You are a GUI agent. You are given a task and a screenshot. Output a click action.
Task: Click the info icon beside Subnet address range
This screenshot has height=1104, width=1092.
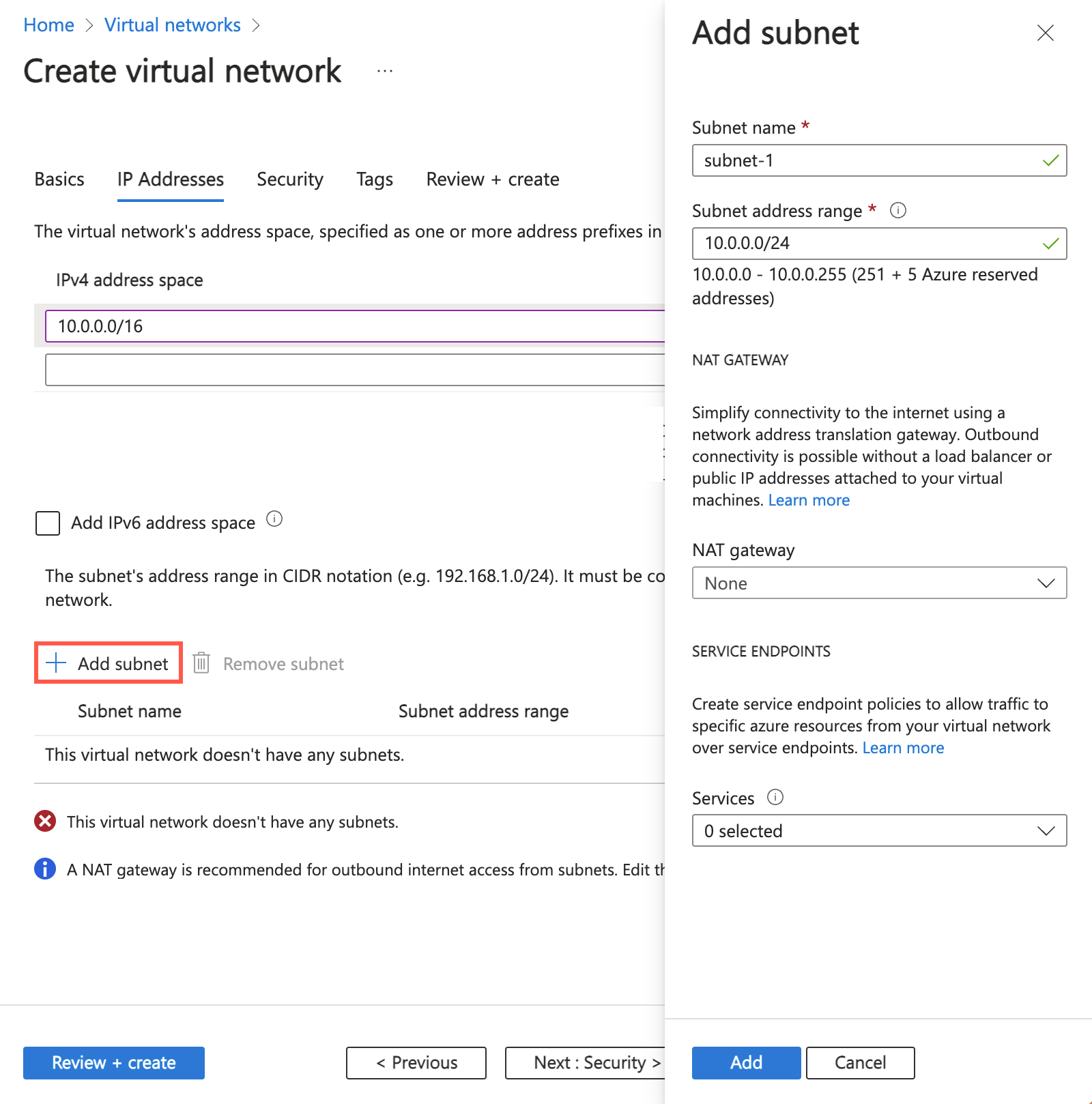tap(898, 211)
